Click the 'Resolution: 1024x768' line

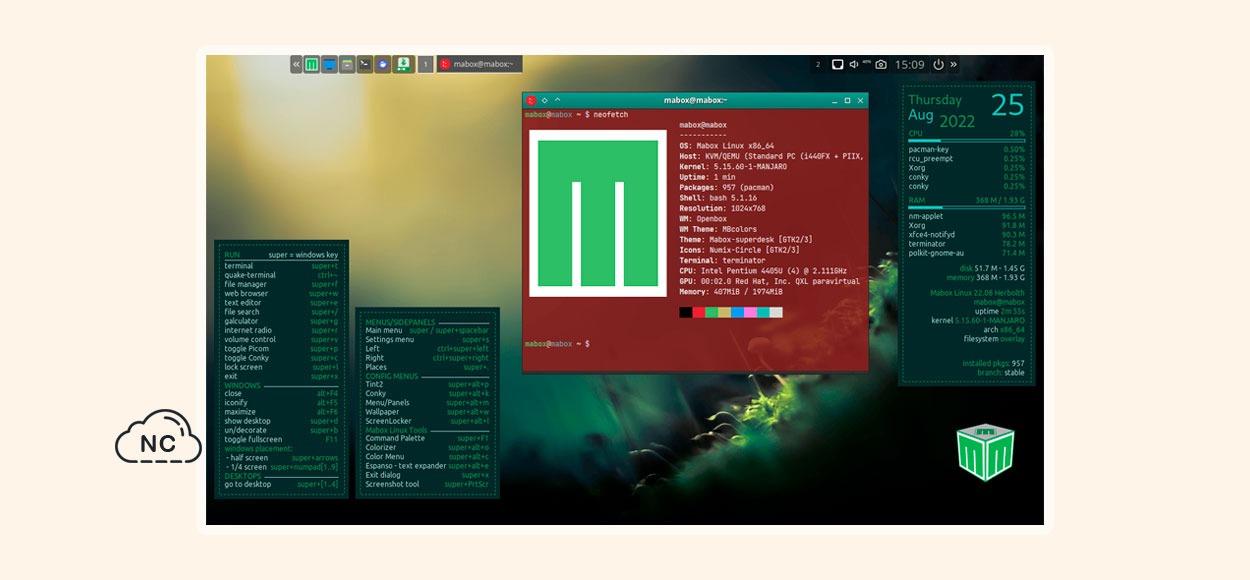pos(724,208)
